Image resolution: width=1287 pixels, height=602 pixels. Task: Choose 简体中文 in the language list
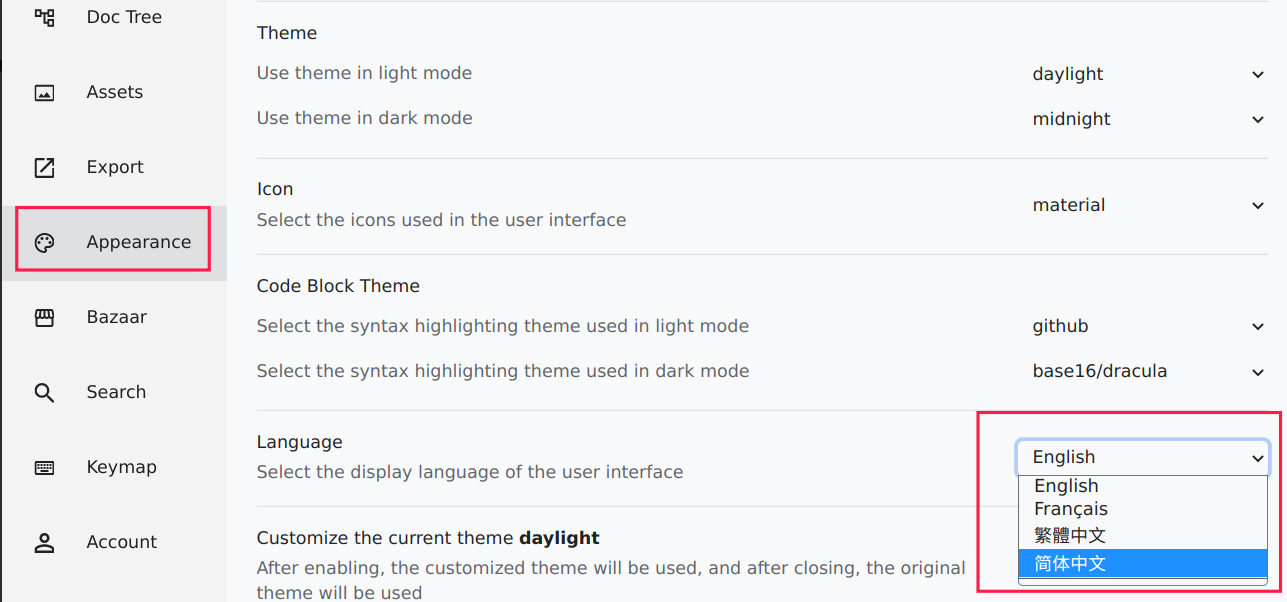[1143, 563]
